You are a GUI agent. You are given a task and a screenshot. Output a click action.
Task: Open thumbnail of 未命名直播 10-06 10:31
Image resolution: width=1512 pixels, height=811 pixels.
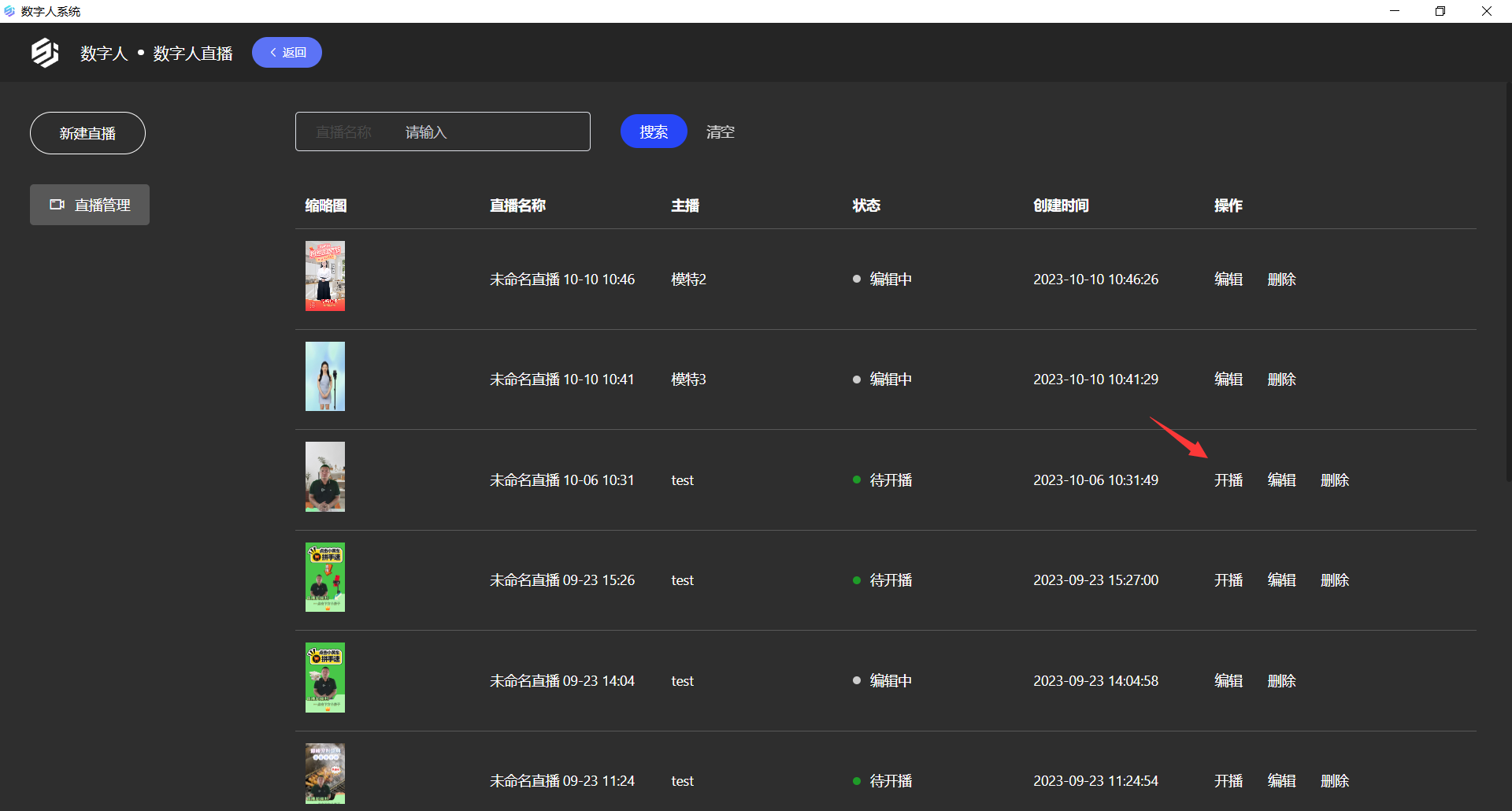tap(325, 477)
